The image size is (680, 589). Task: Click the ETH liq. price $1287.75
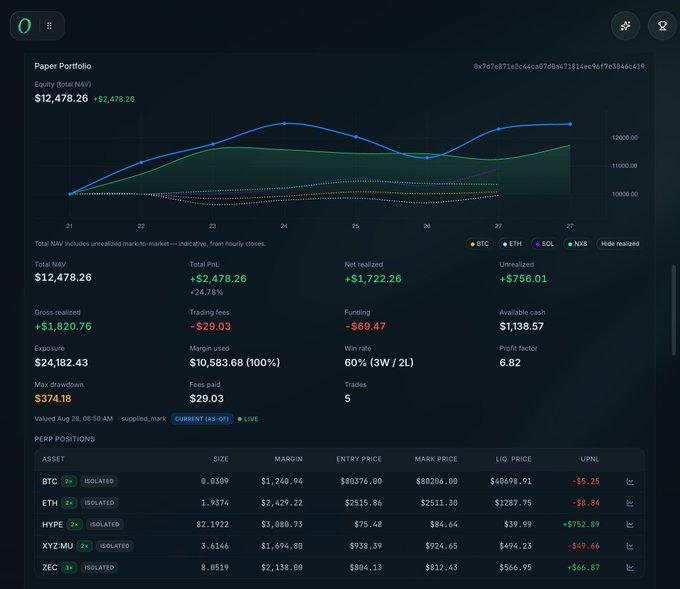[513, 503]
